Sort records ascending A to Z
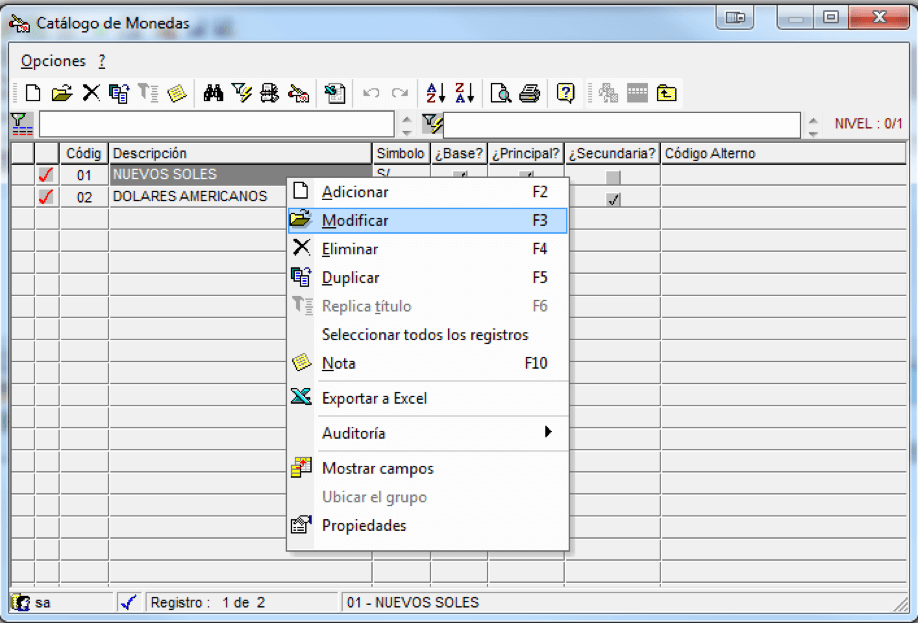Screen dimensions: 918x623 [x=436, y=93]
